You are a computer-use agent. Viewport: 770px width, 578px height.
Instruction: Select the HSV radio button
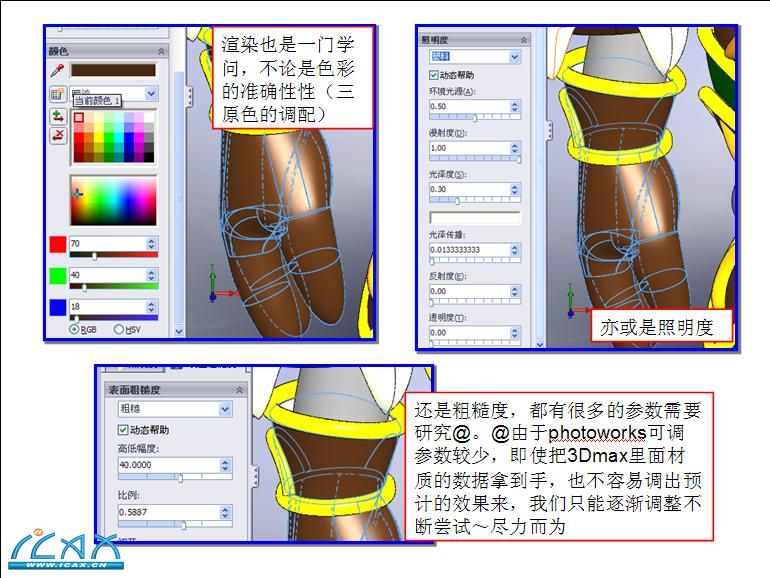pyautogui.click(x=118, y=329)
